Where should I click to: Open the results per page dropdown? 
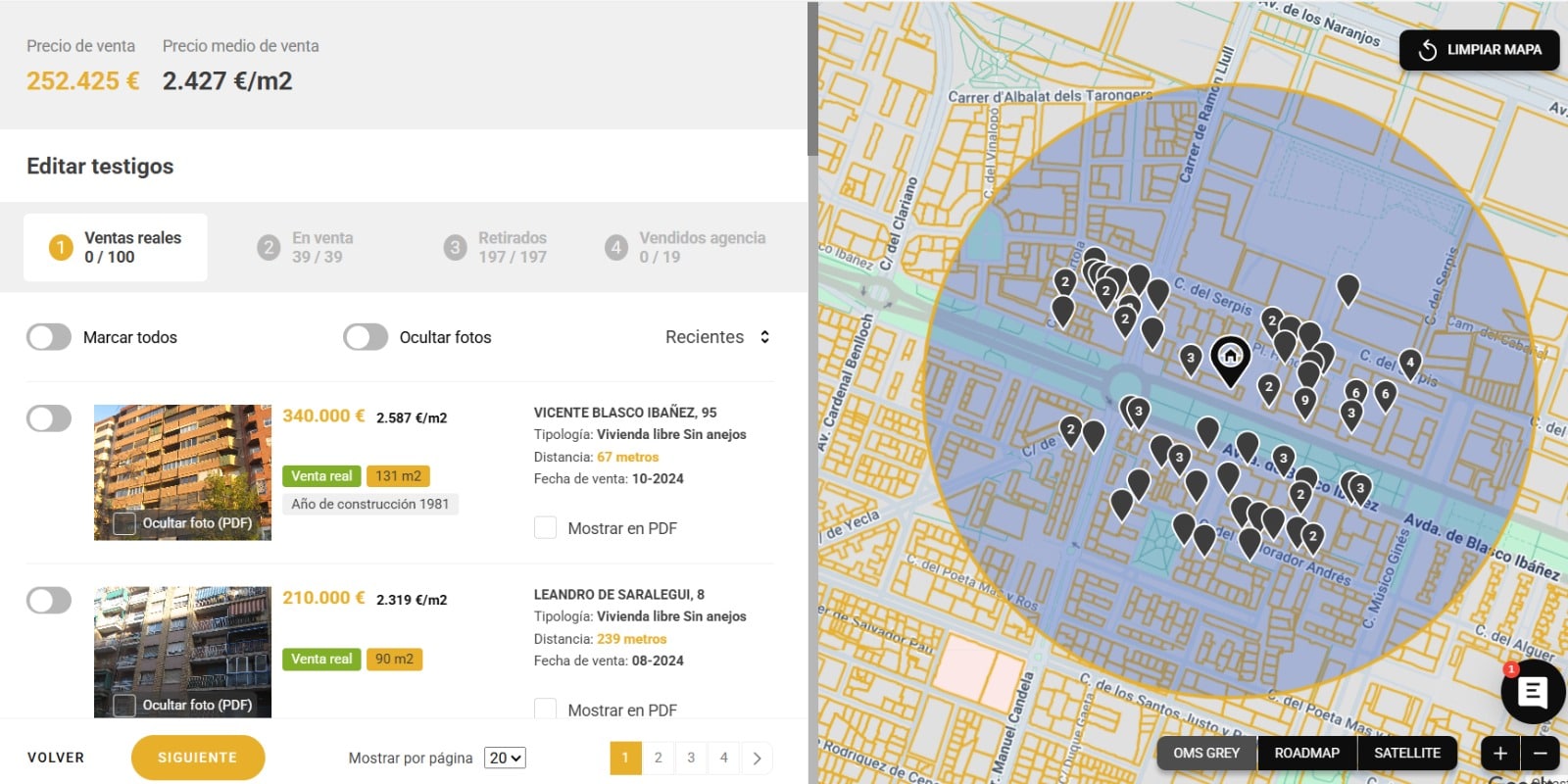pyautogui.click(x=506, y=758)
